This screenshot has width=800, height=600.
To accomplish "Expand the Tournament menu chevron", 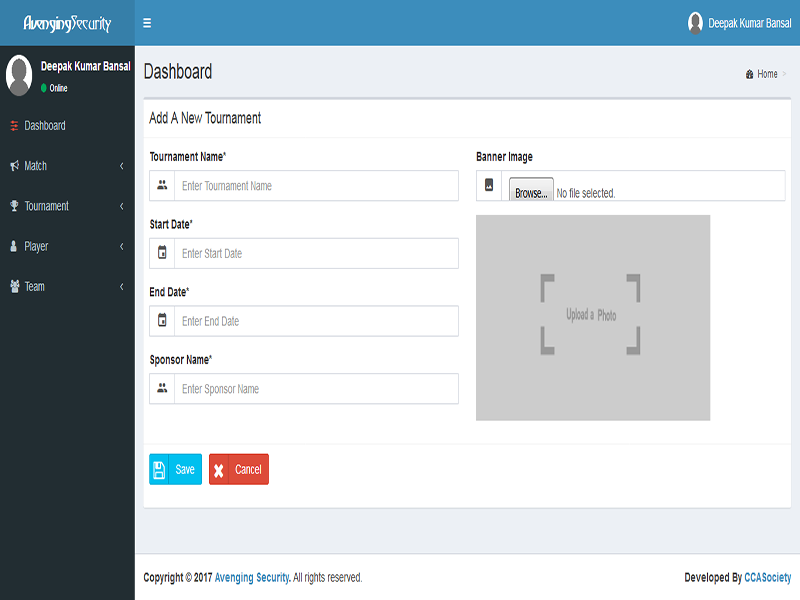I will click(x=121, y=206).
